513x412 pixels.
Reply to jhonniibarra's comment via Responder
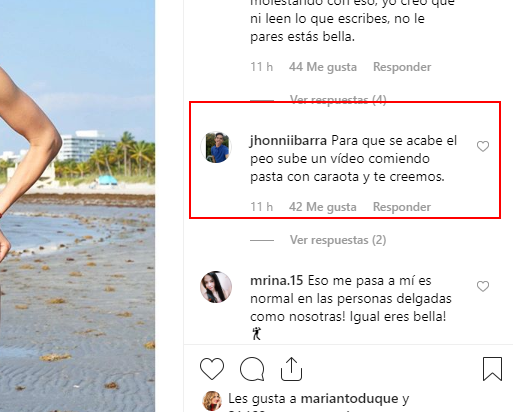point(402,207)
